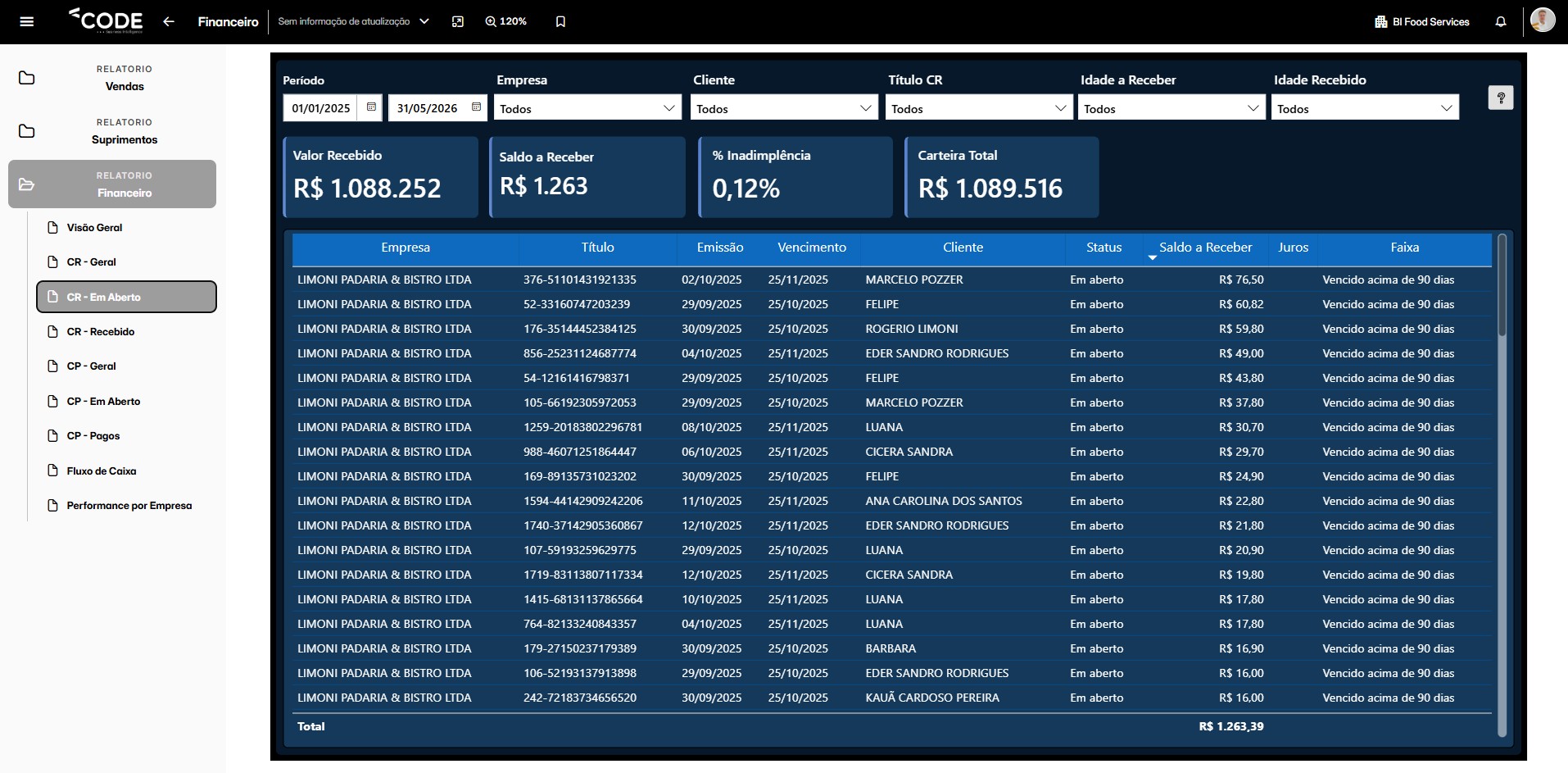Screen dimensions: 1568x773
Task: Click the BI Food Services building icon
Action: 1381,22
